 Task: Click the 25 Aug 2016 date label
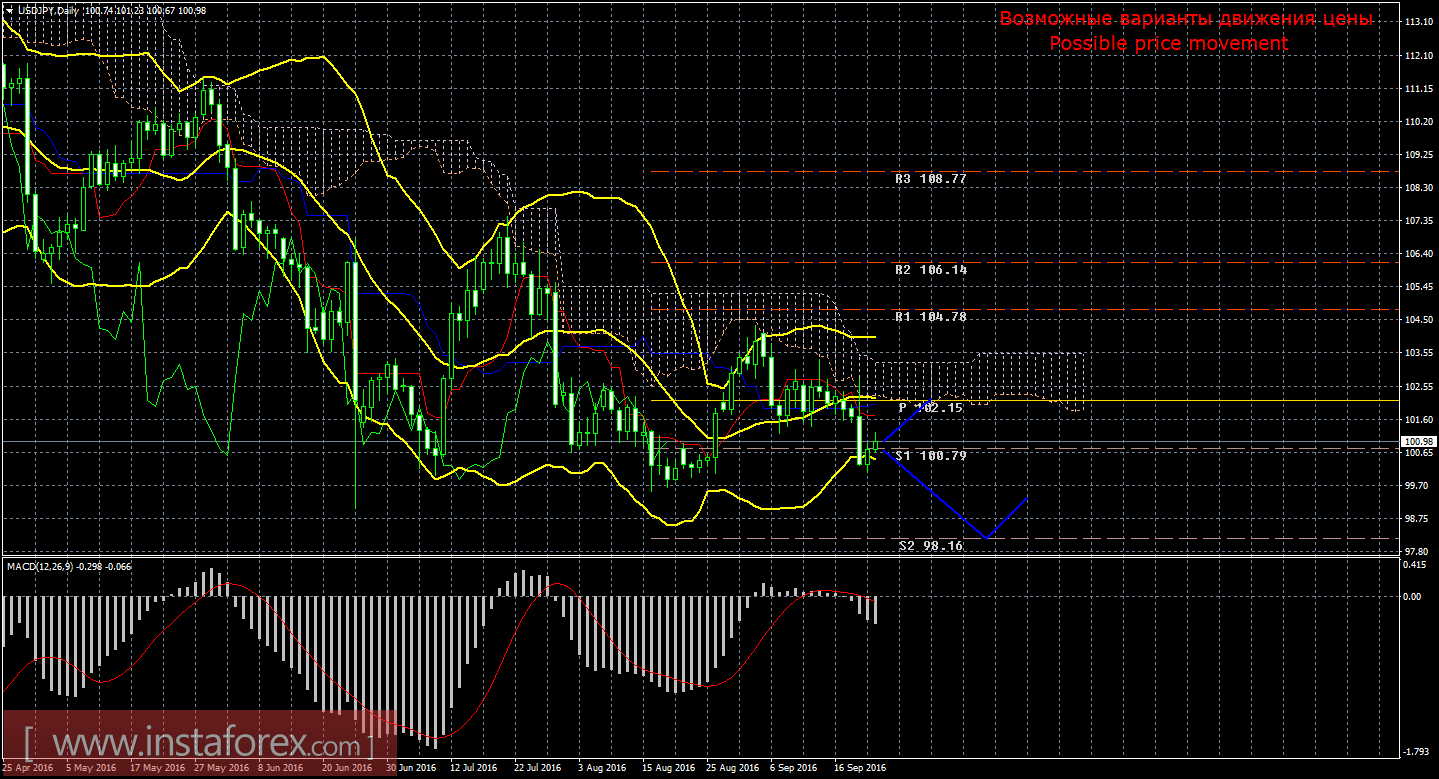click(x=732, y=768)
